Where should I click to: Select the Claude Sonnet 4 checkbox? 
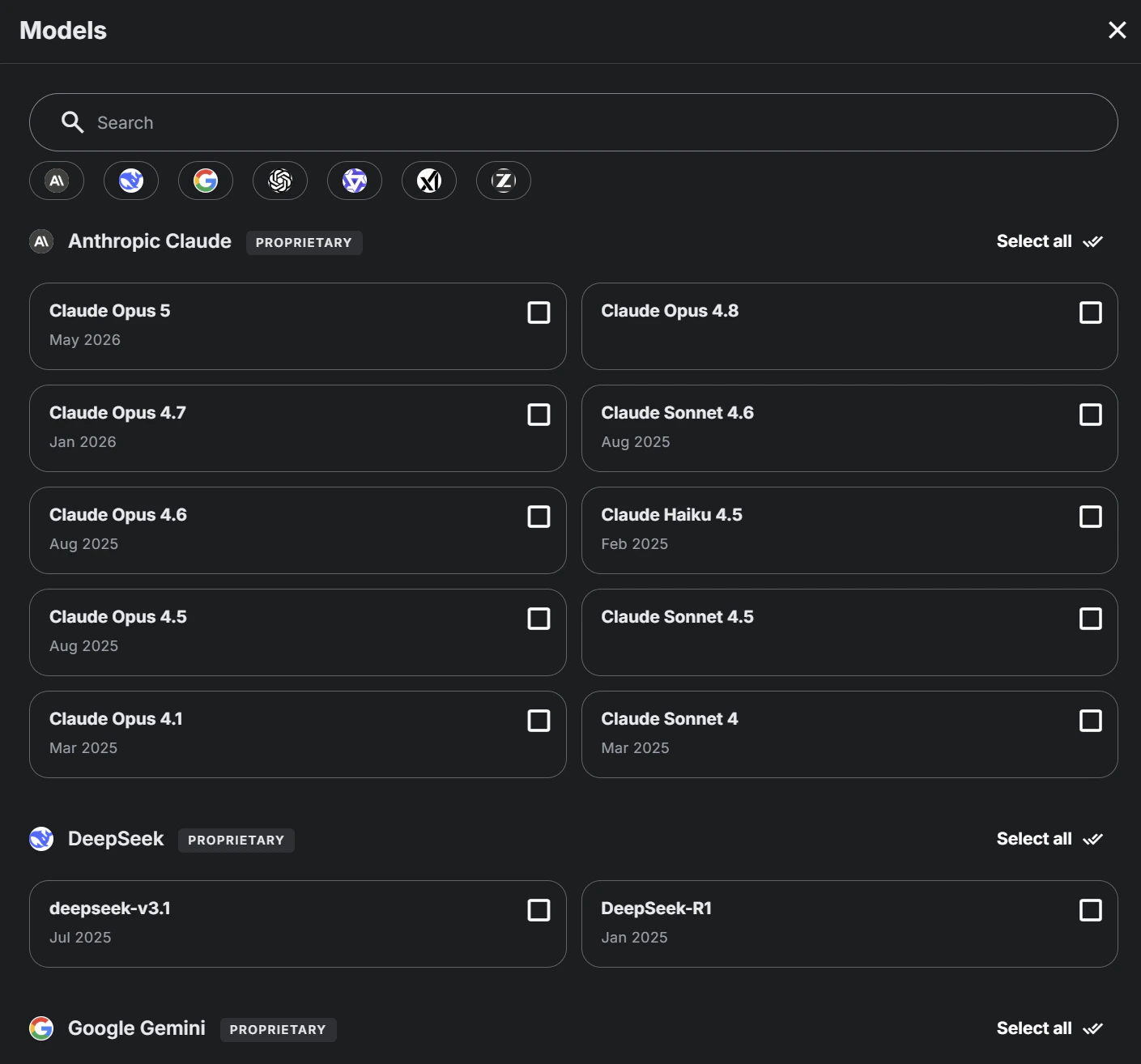pyautogui.click(x=1091, y=721)
